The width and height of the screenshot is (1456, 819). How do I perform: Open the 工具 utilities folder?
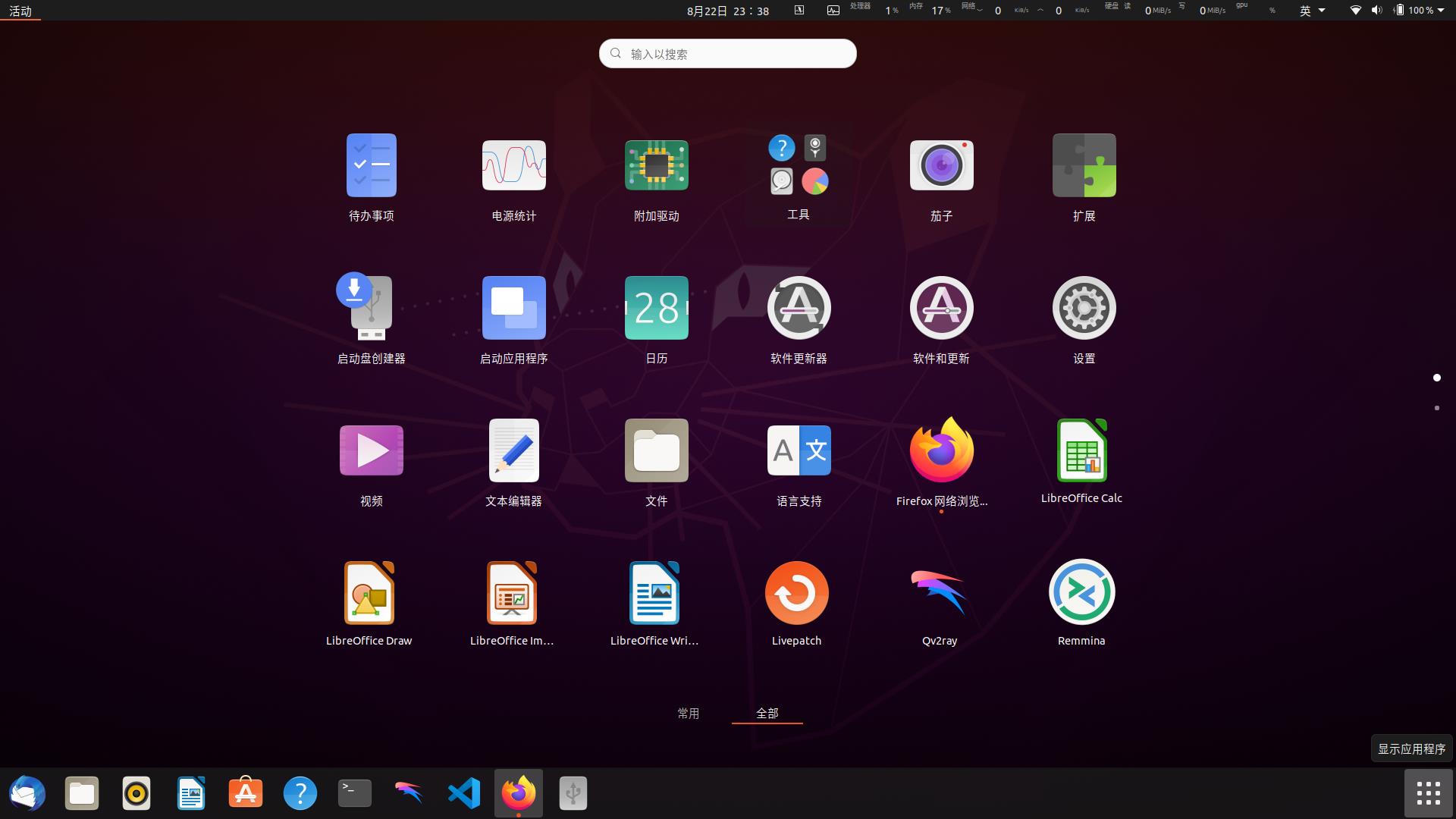pyautogui.click(x=799, y=177)
